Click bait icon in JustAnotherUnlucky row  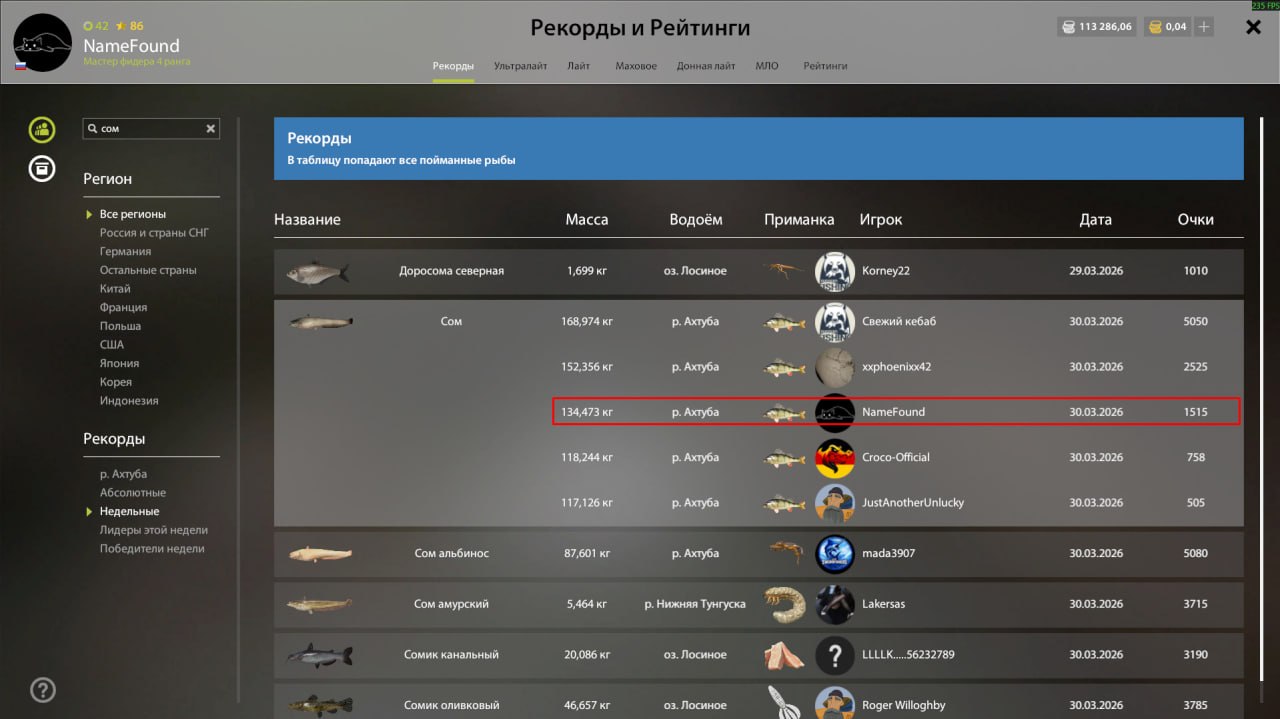(785, 503)
